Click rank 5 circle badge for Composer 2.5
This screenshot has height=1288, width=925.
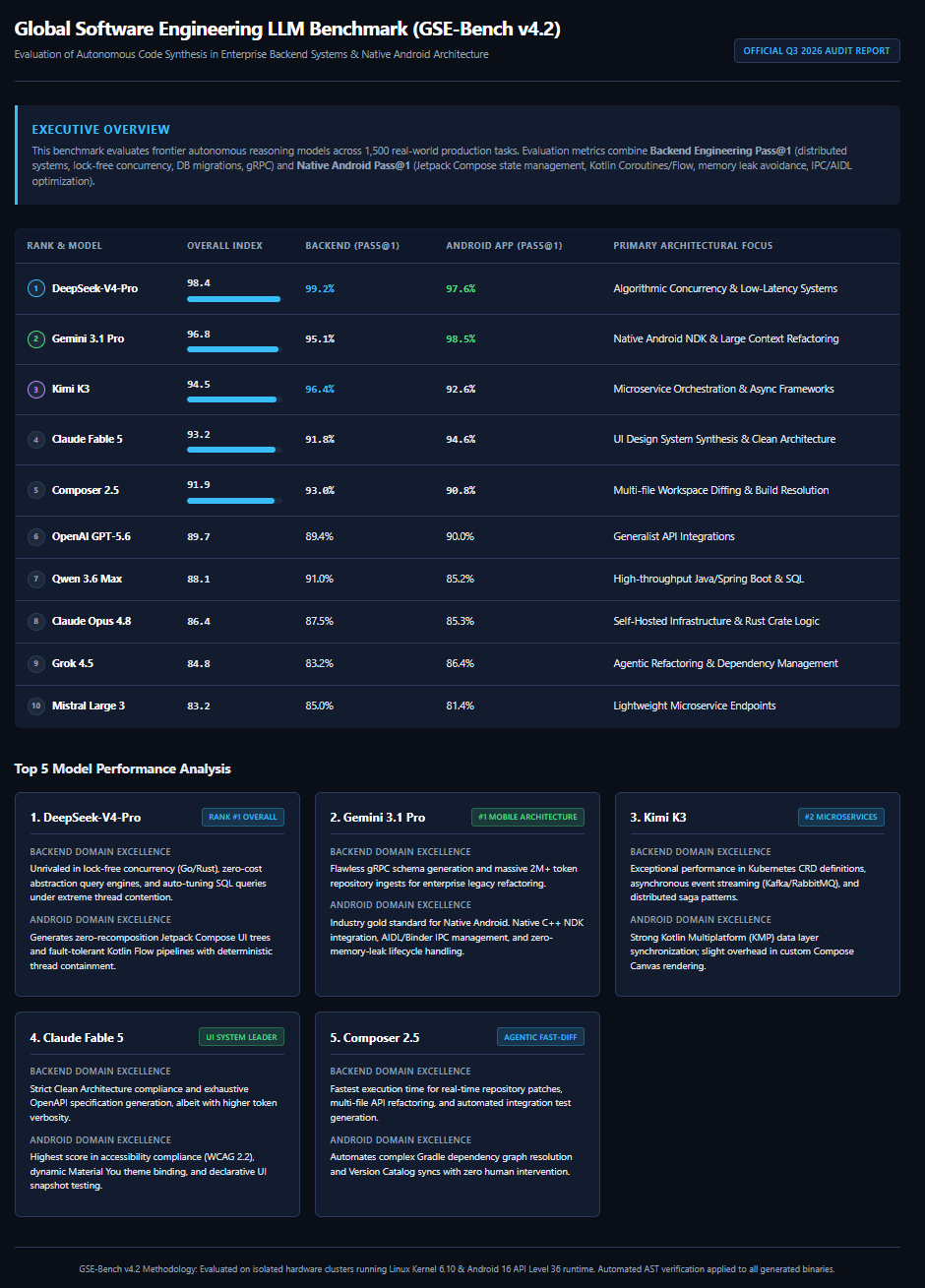36,490
